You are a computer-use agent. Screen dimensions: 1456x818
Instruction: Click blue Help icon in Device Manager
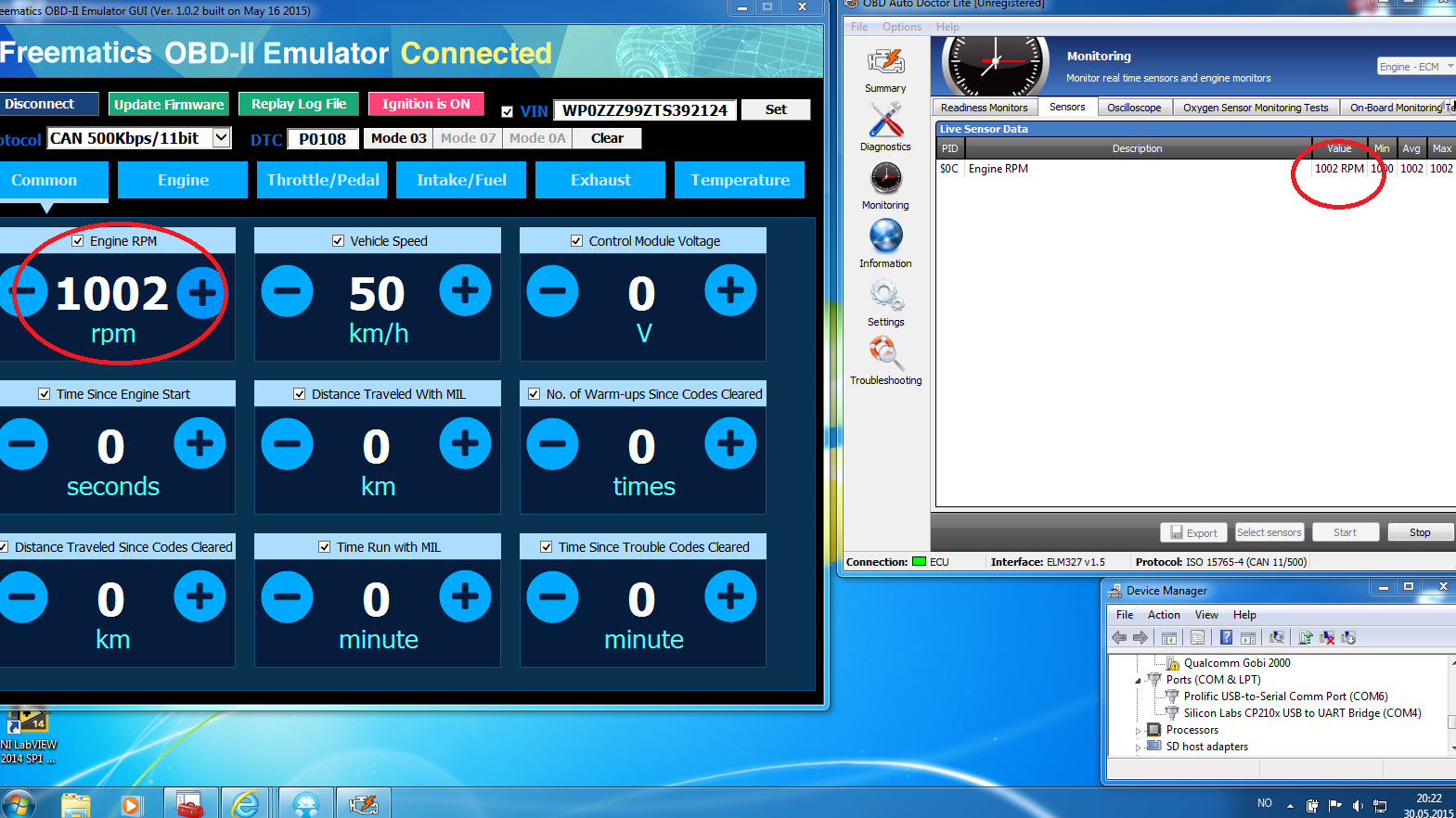(1226, 637)
